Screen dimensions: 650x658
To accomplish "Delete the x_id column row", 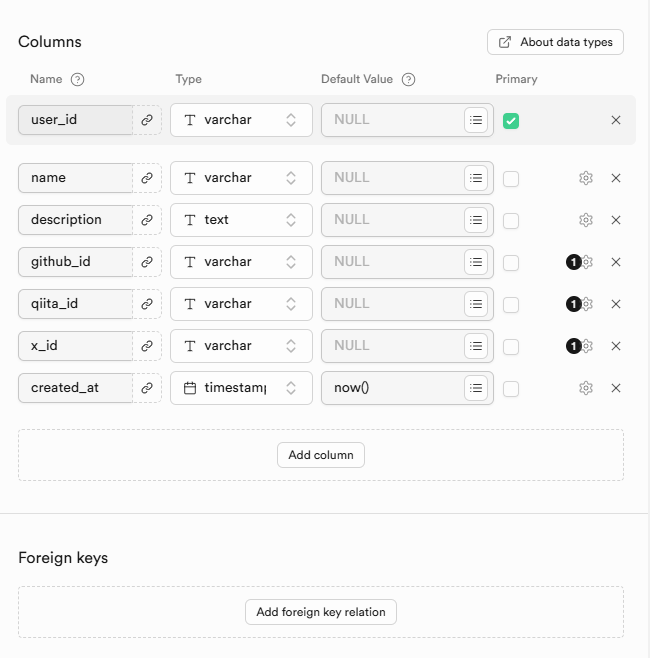I will [x=616, y=346].
